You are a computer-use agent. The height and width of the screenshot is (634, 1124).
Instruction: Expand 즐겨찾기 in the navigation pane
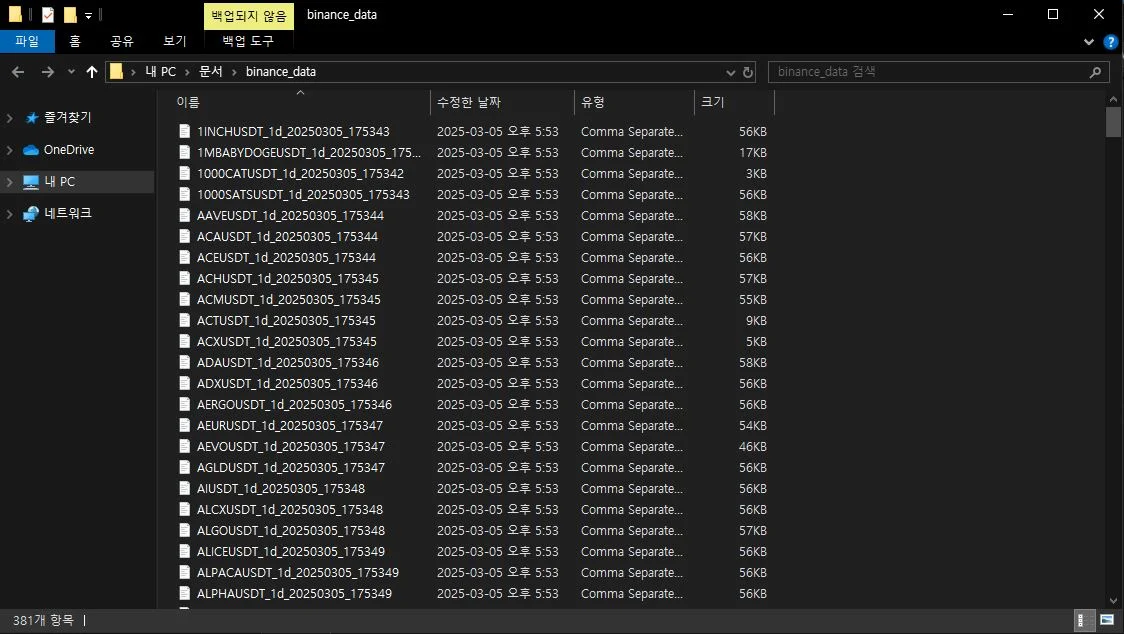pyautogui.click(x=9, y=118)
